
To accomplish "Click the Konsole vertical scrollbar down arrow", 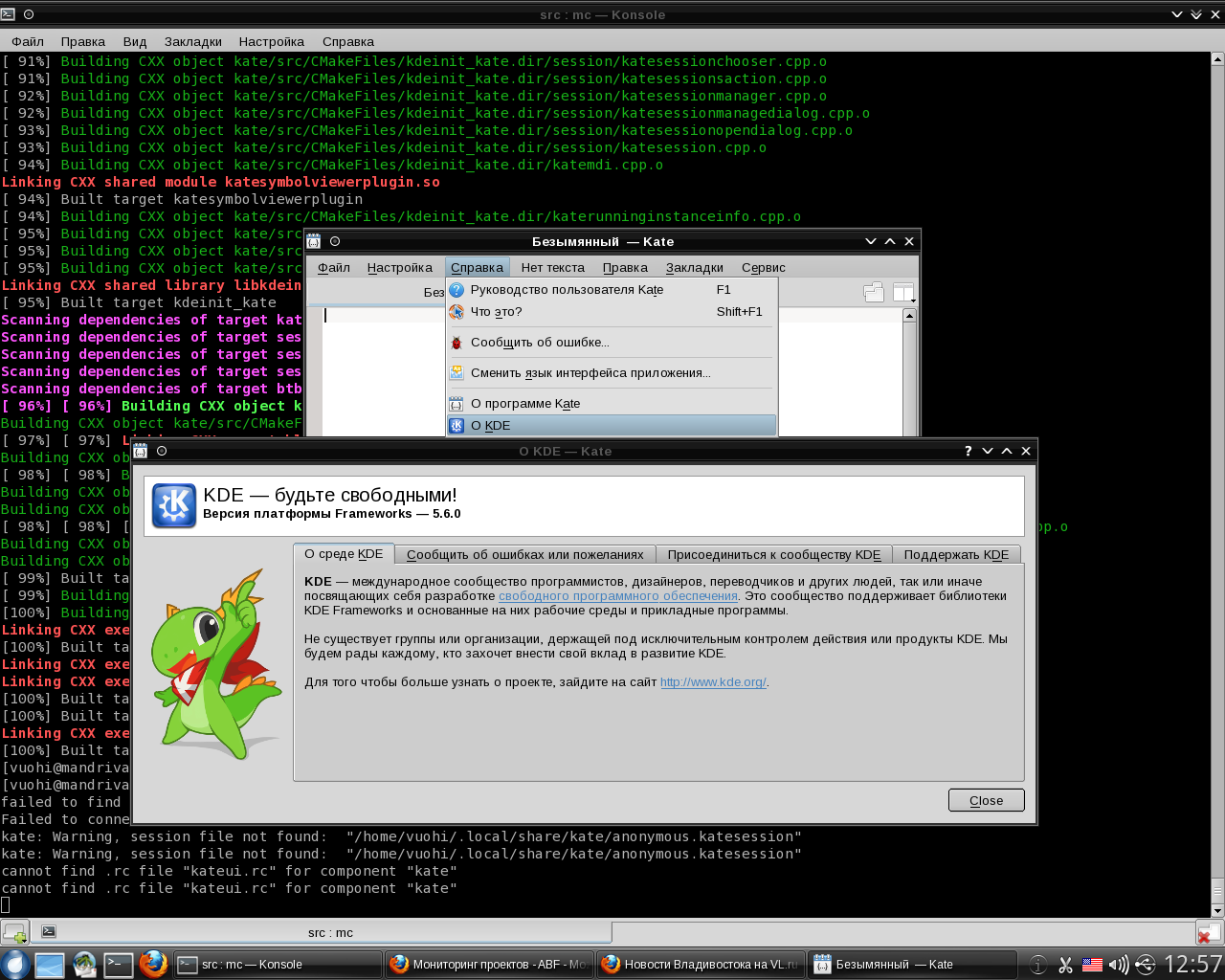I will pos(1217,911).
